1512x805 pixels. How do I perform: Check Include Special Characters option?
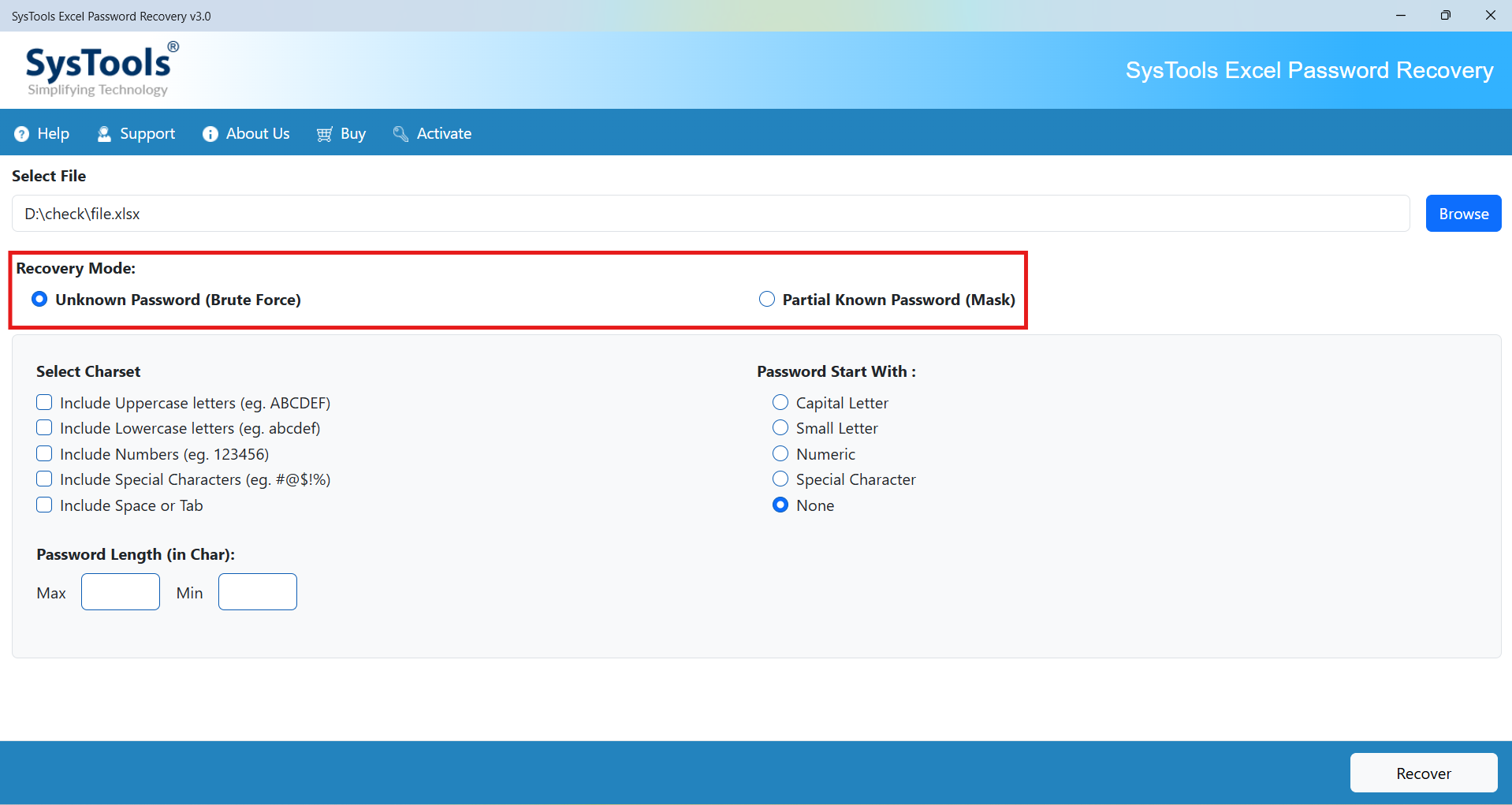click(x=45, y=479)
